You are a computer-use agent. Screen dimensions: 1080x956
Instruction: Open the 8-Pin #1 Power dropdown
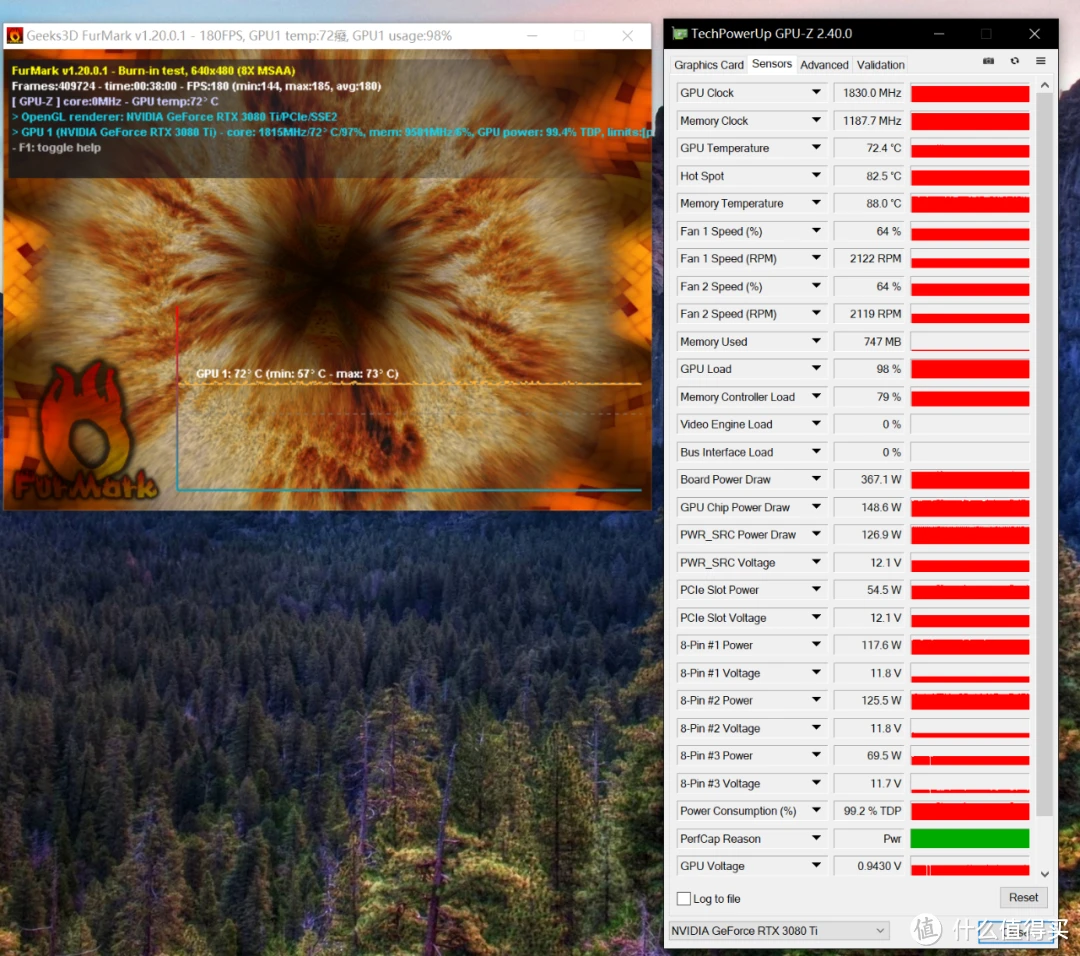pos(816,645)
